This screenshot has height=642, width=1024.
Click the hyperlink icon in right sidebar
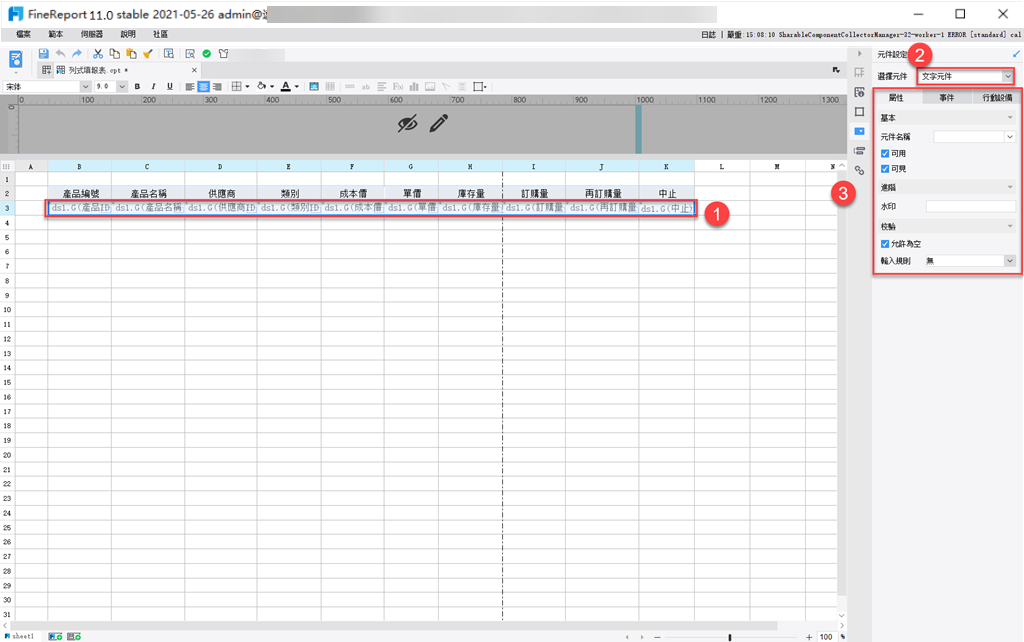coord(859,170)
